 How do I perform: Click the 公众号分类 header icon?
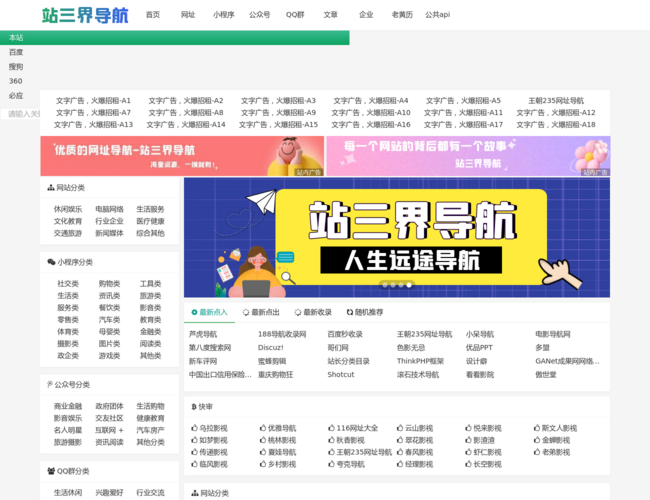[x=49, y=384]
